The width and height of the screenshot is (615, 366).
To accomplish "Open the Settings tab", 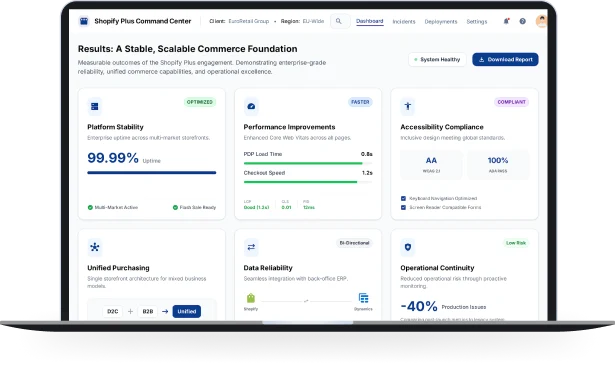I will (477, 22).
